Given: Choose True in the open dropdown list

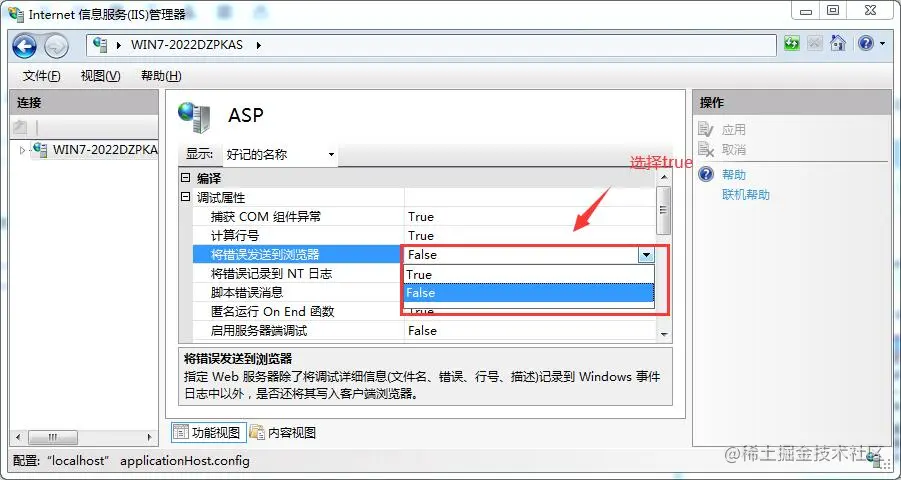Looking at the screenshot, I should click(529, 275).
